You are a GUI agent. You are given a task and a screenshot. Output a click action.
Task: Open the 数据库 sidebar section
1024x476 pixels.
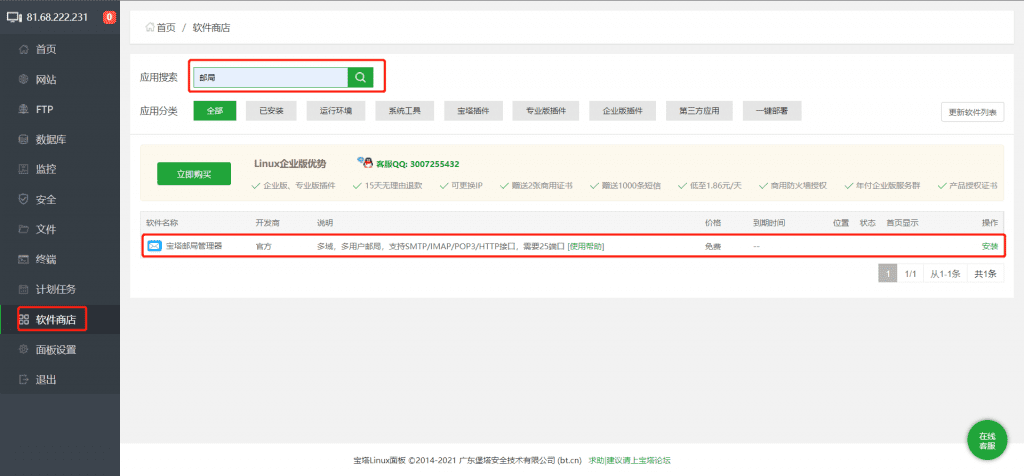pos(50,139)
